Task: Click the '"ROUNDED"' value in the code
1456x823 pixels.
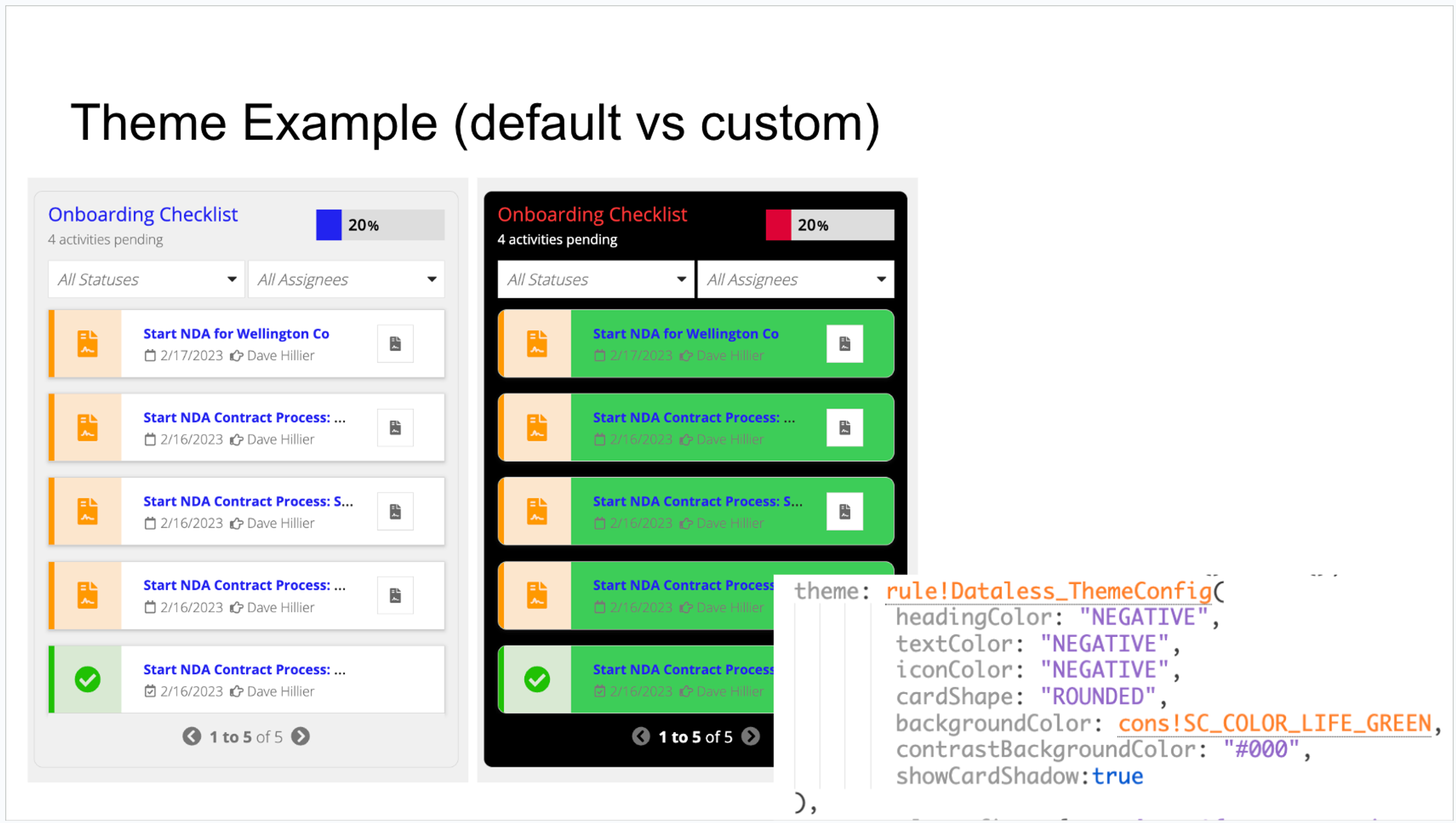Action: pos(1098,696)
